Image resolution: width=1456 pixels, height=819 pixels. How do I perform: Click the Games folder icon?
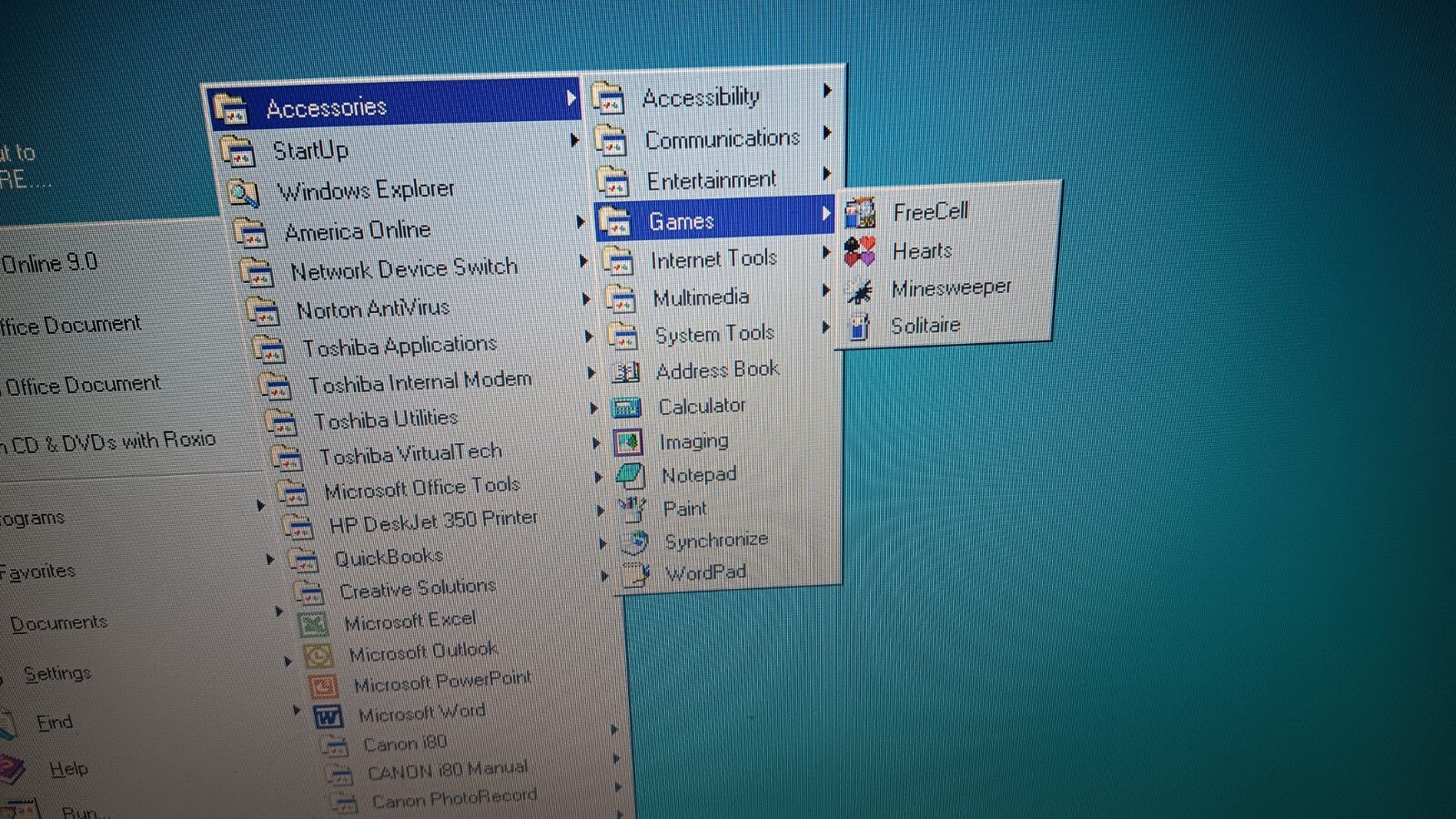click(615, 221)
